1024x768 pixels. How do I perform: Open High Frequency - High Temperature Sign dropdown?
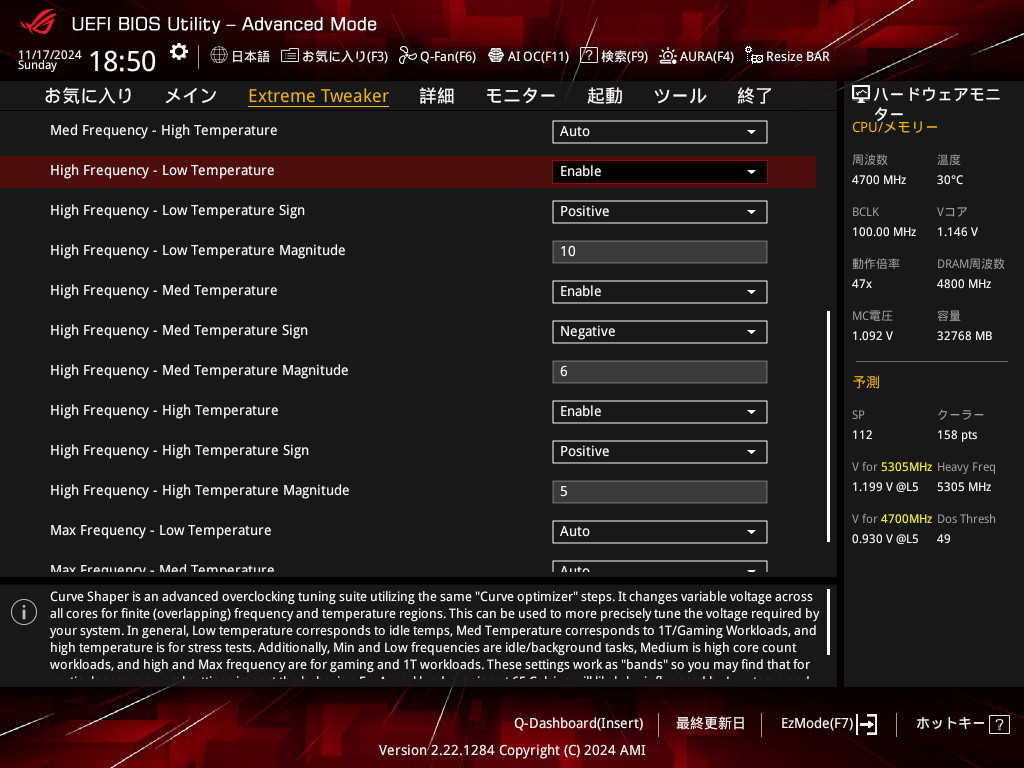(660, 451)
